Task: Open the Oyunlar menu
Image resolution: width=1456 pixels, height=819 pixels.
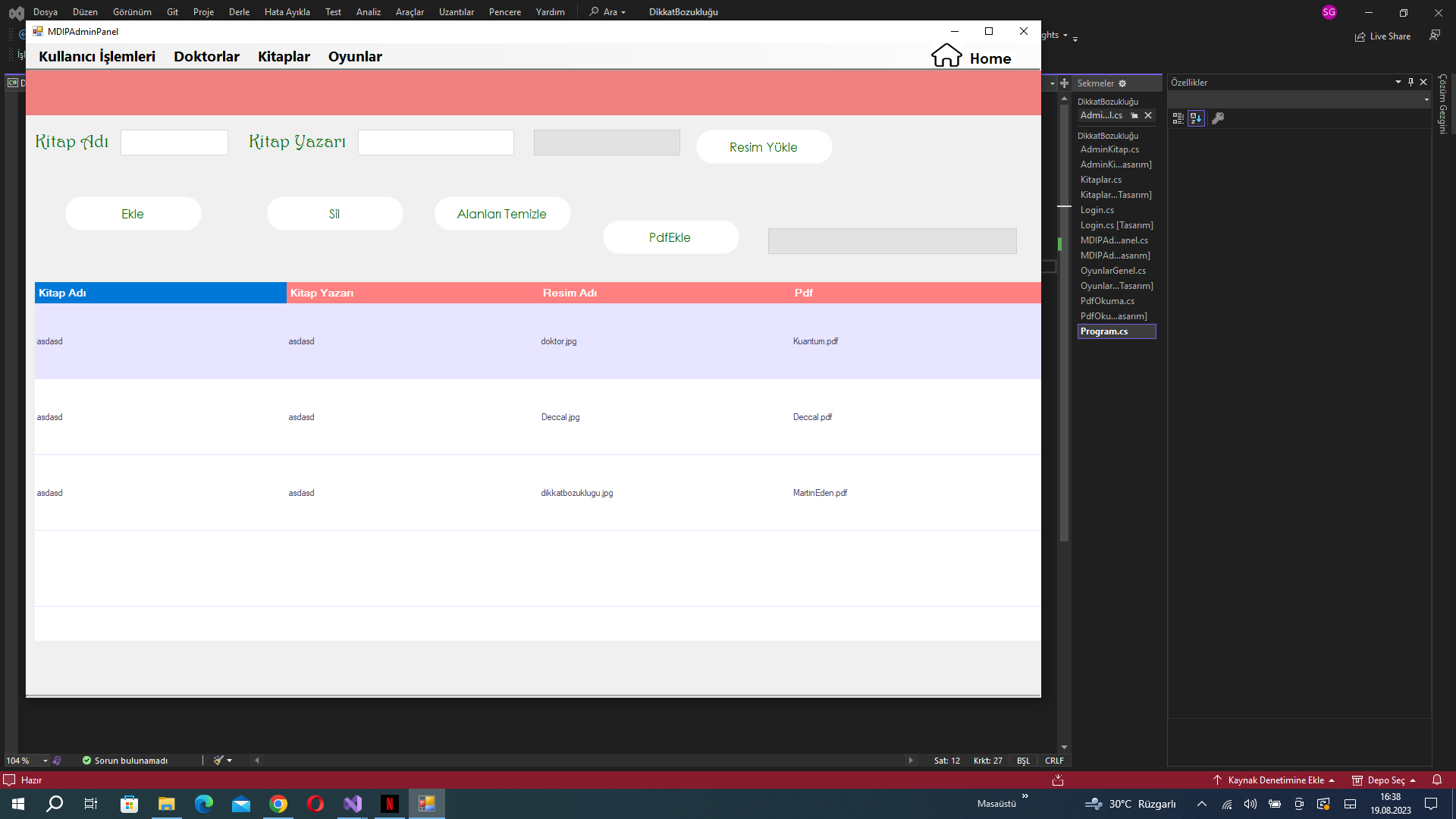Action: click(355, 57)
